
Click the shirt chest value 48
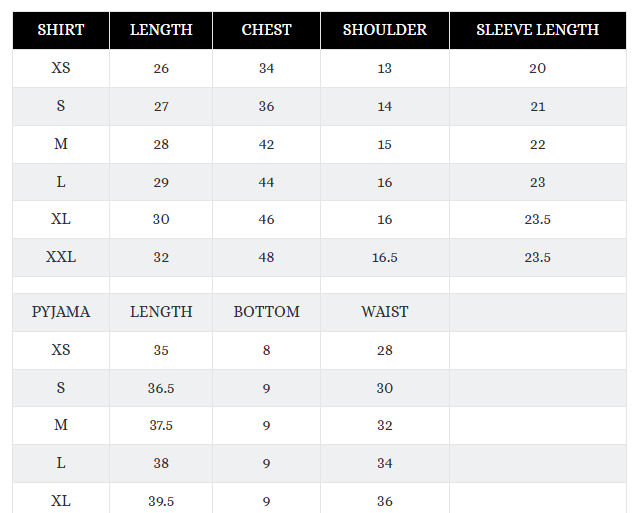tap(266, 257)
